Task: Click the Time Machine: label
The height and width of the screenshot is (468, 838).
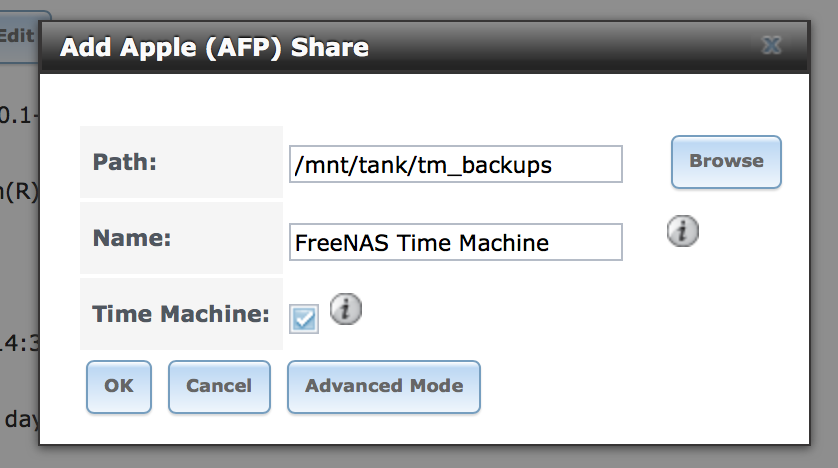Action: coord(181,314)
